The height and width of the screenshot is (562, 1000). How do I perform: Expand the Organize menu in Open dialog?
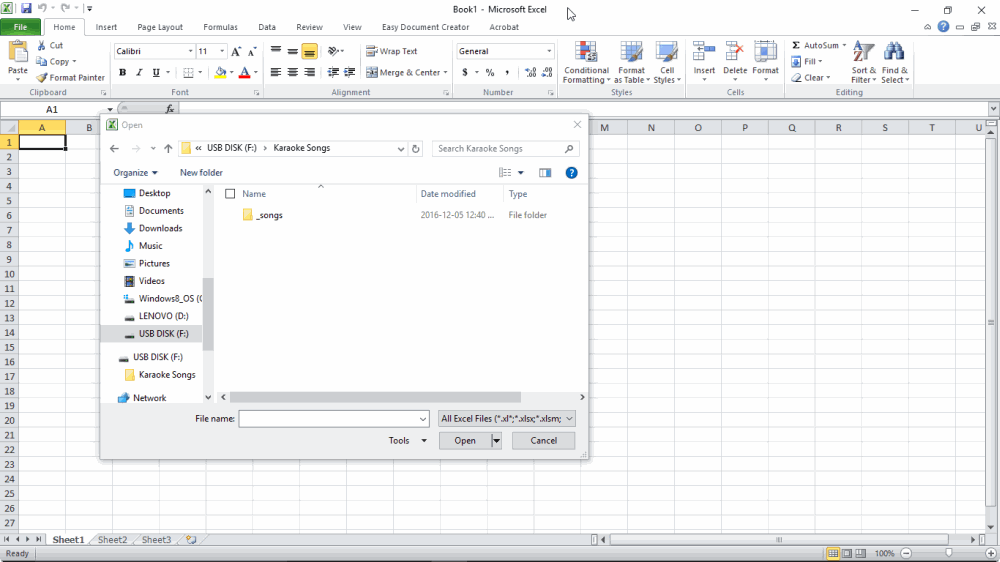(135, 173)
